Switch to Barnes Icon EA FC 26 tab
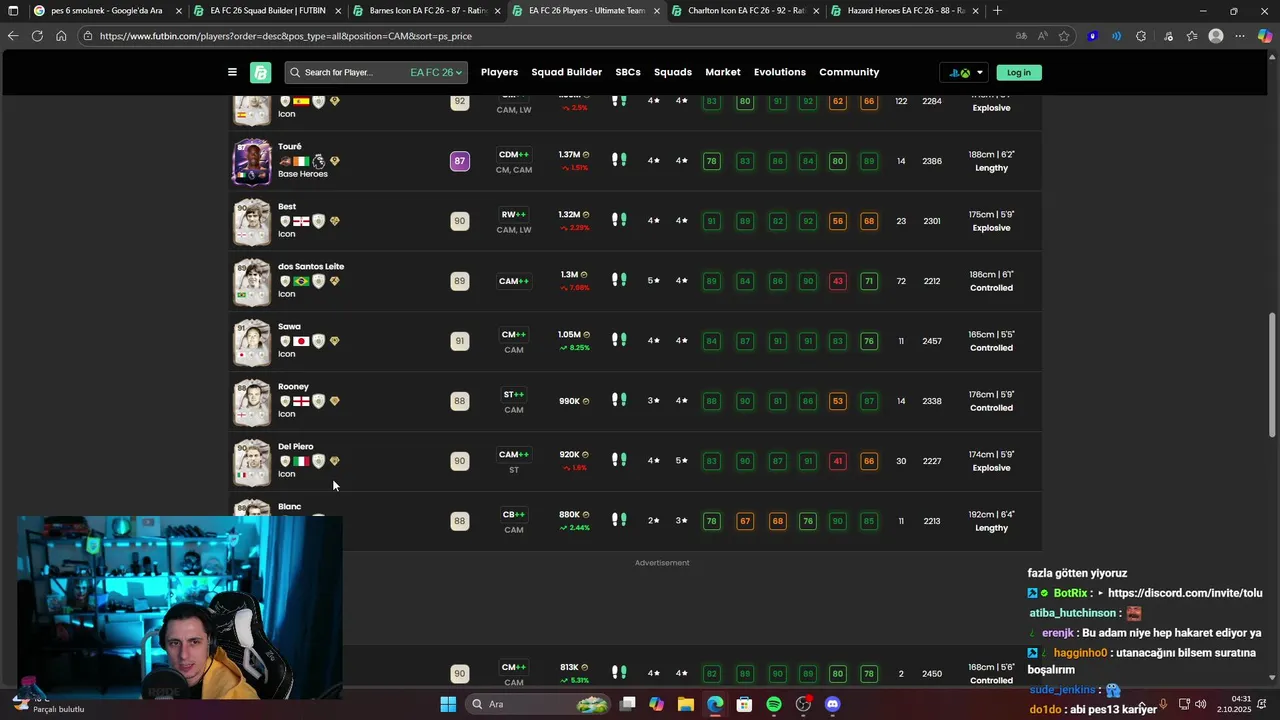 426,11
